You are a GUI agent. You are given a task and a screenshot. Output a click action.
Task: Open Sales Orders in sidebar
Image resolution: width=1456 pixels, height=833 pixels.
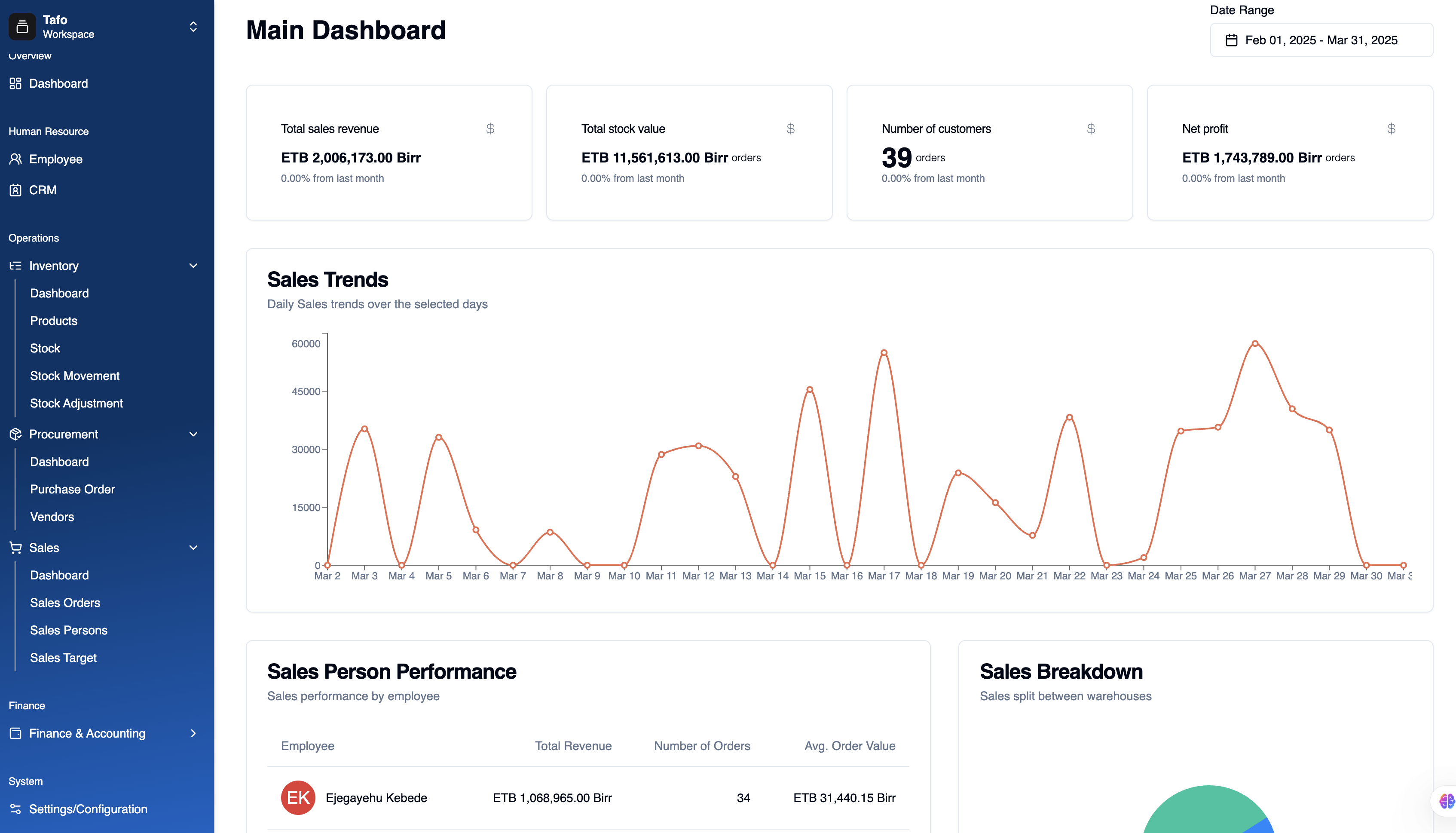[65, 603]
